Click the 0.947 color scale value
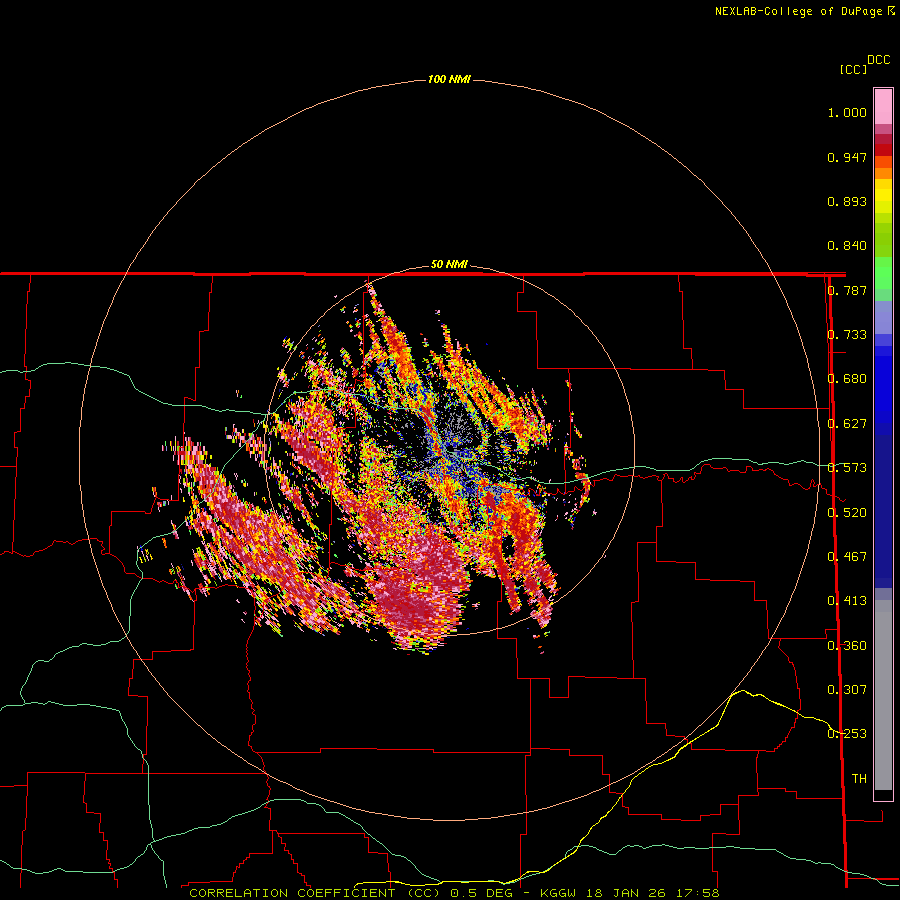The width and height of the screenshot is (900, 900). click(847, 157)
